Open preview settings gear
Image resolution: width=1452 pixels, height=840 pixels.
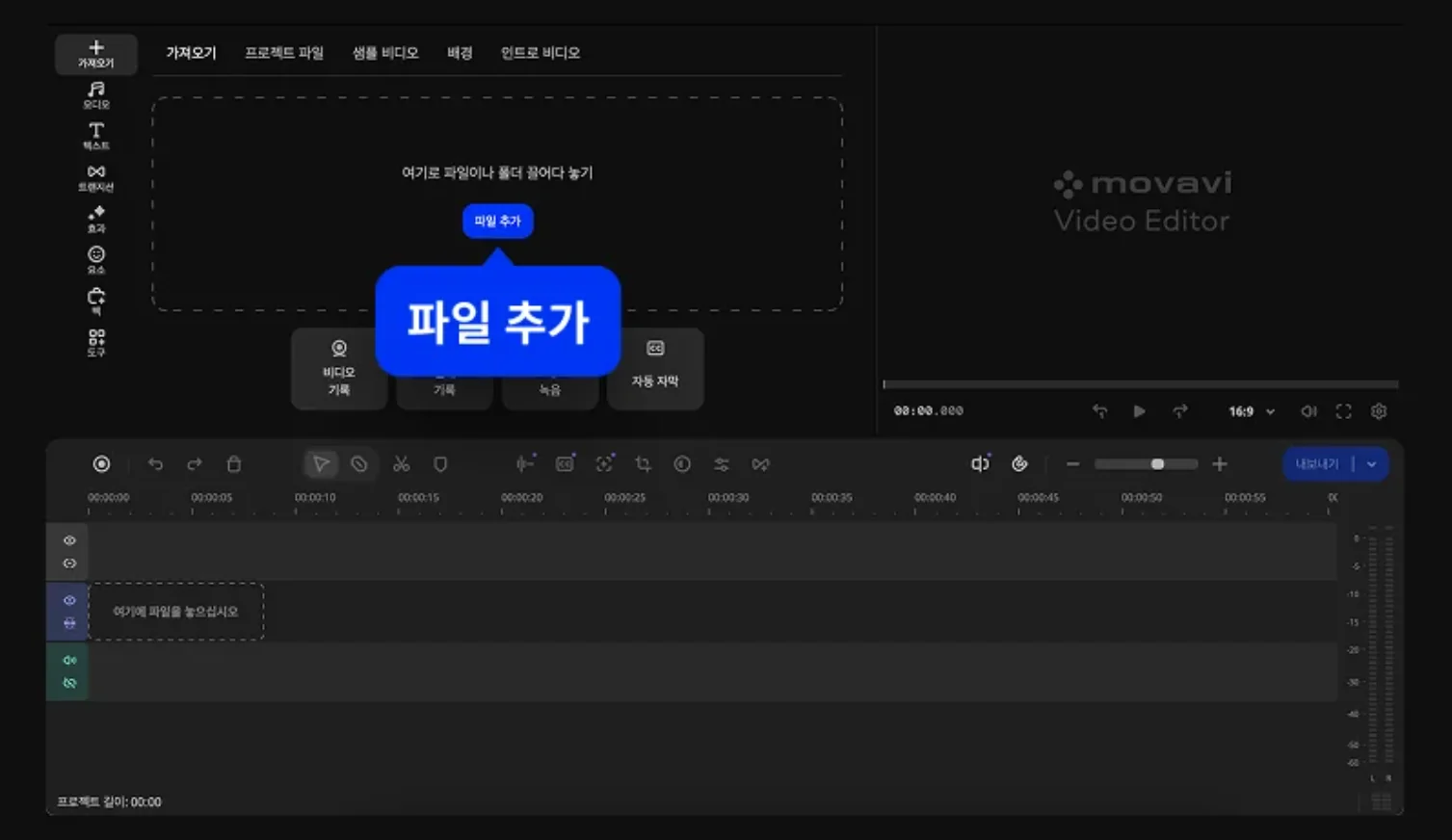coord(1379,411)
